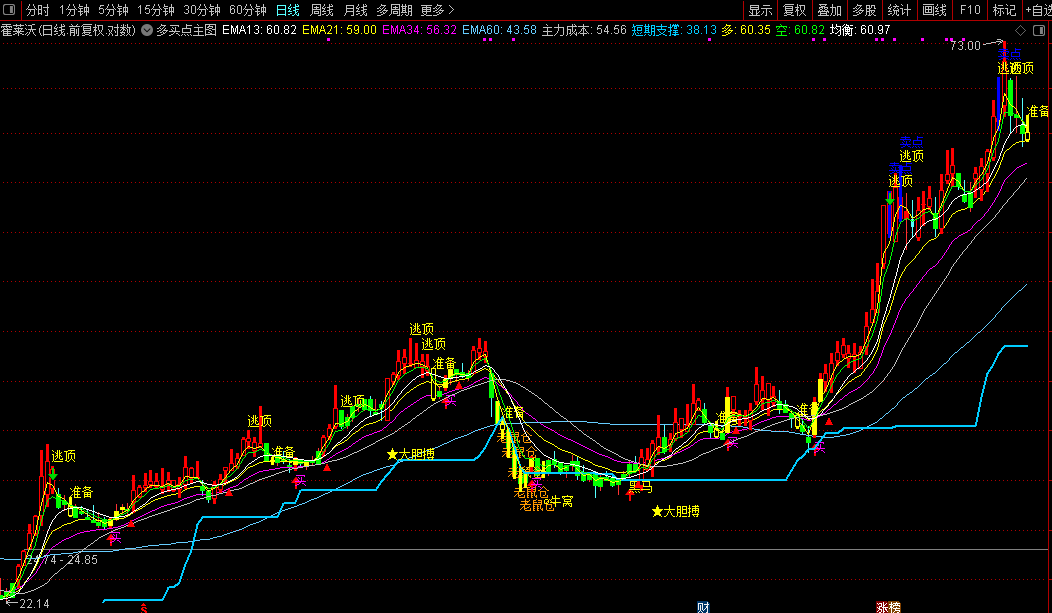Viewport: 1052px width, 613px height.
Task: Click the 73.00 high price label
Action: pyautogui.click(x=965, y=46)
